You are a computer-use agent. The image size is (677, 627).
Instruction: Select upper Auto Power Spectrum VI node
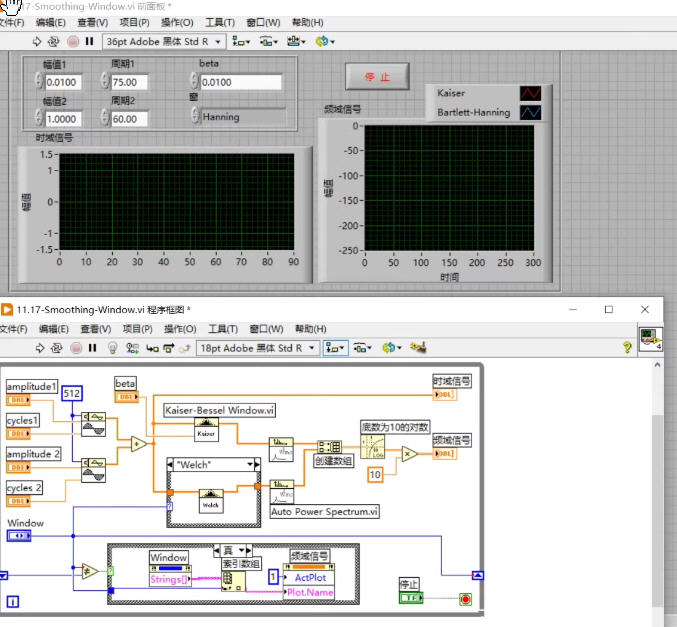(281, 450)
